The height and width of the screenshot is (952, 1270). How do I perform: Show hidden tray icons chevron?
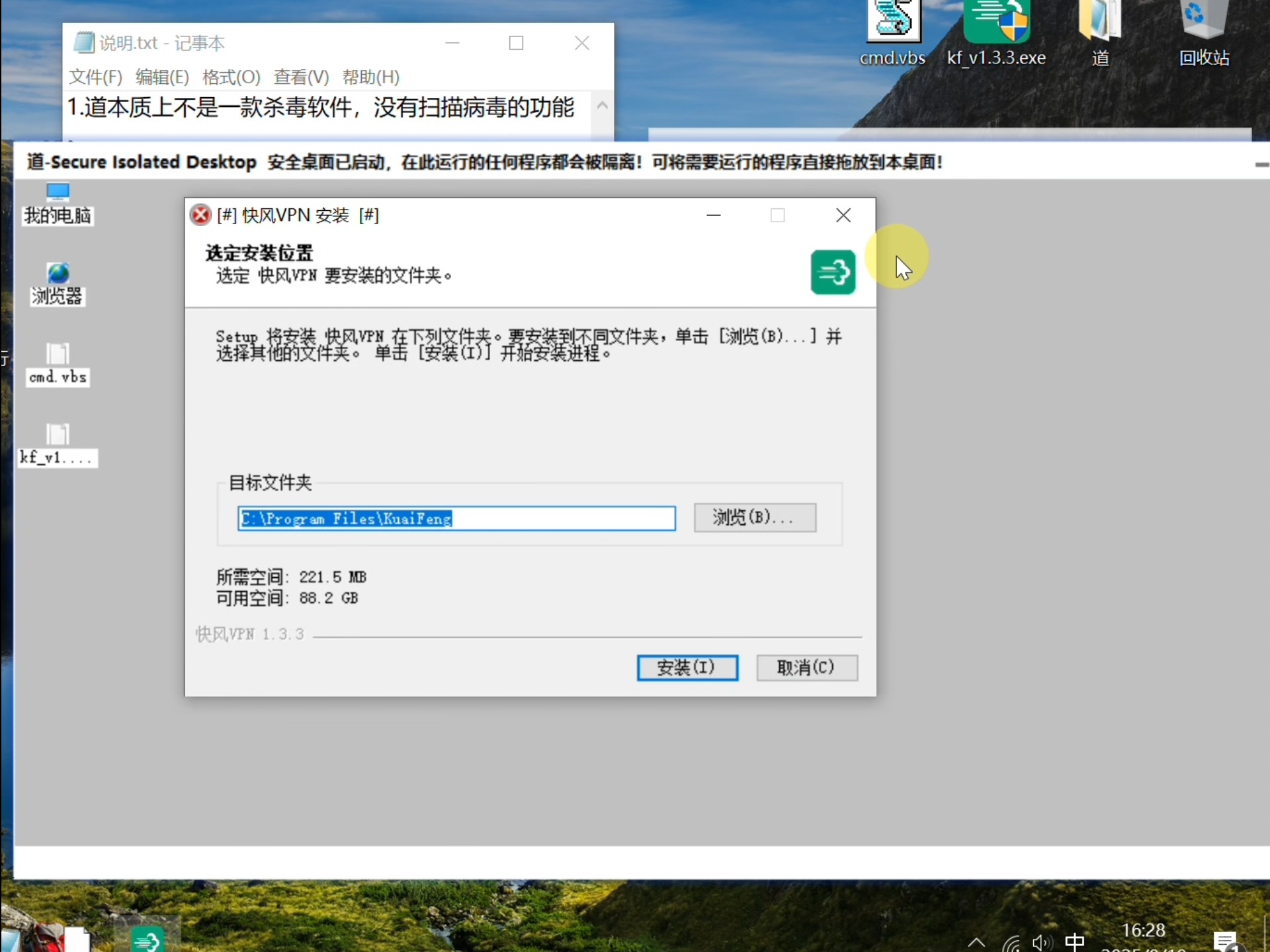[x=977, y=942]
